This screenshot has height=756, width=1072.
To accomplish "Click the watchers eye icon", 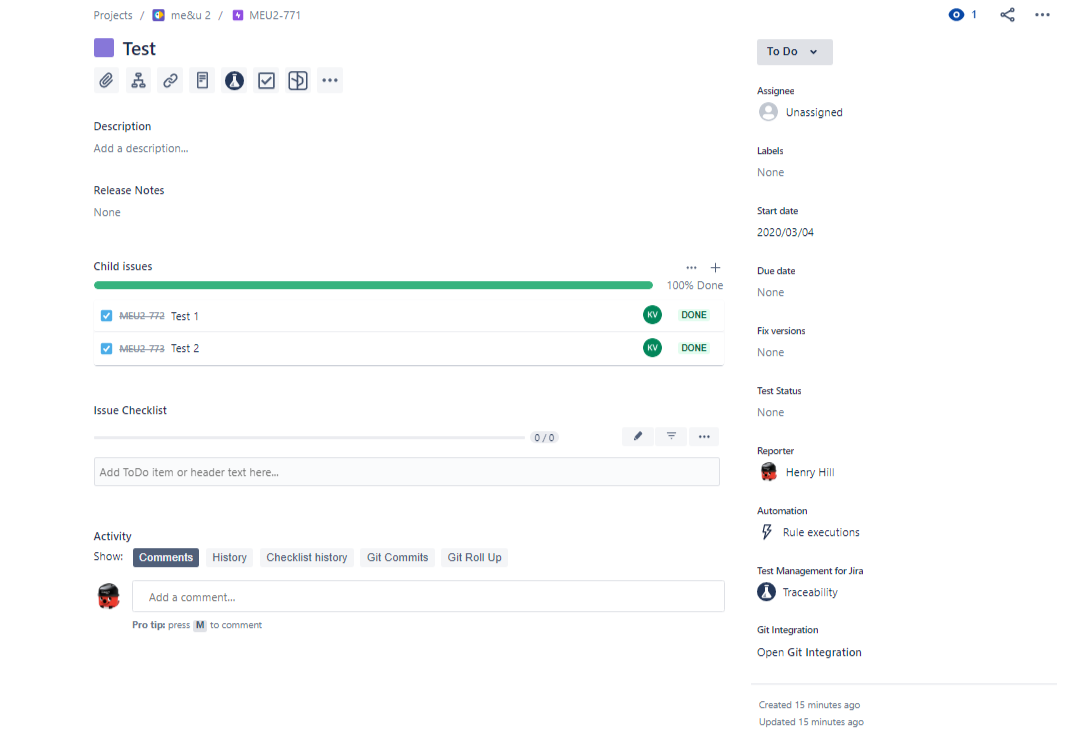I will (956, 15).
